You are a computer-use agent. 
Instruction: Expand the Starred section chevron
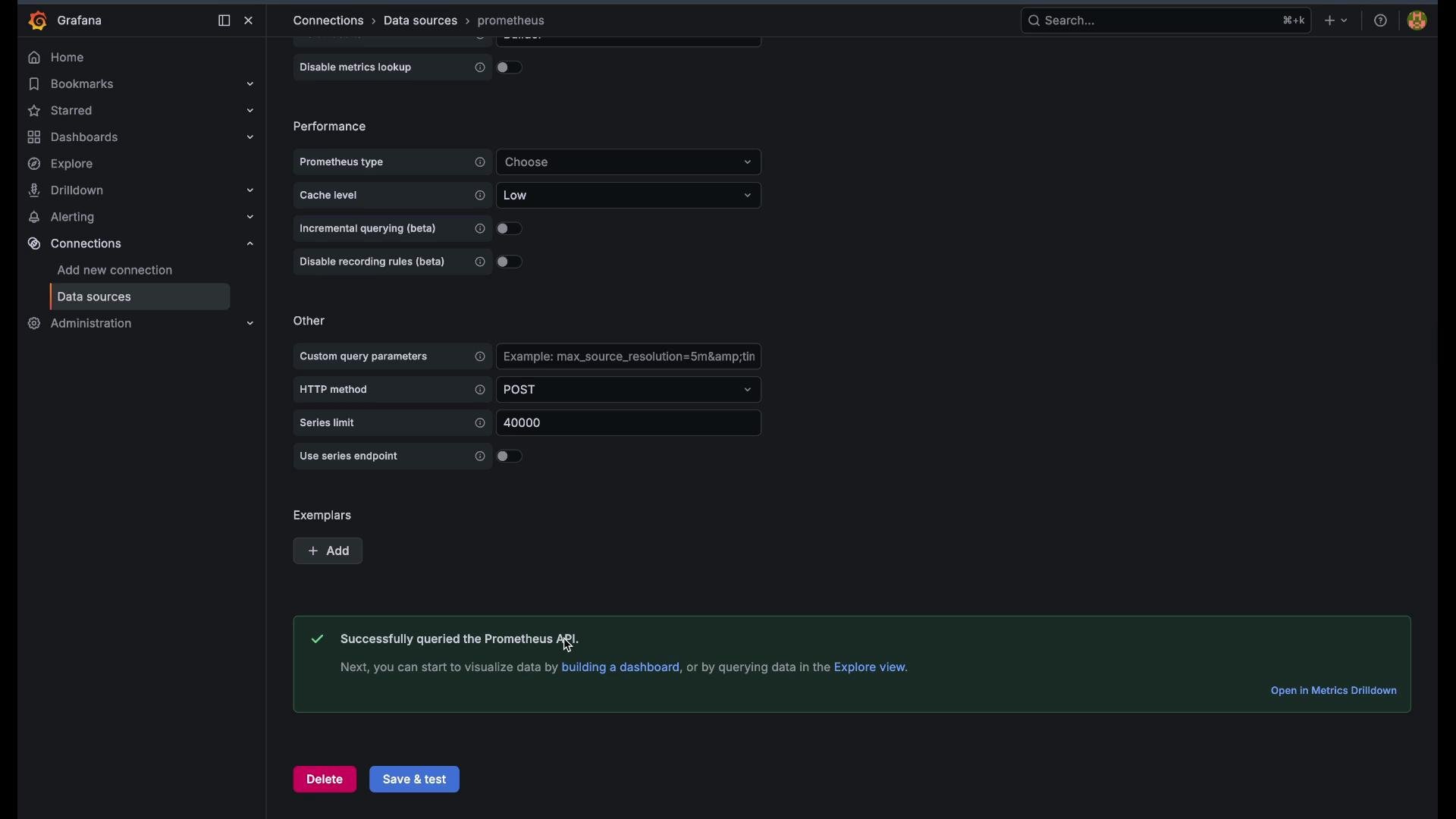tap(250, 111)
